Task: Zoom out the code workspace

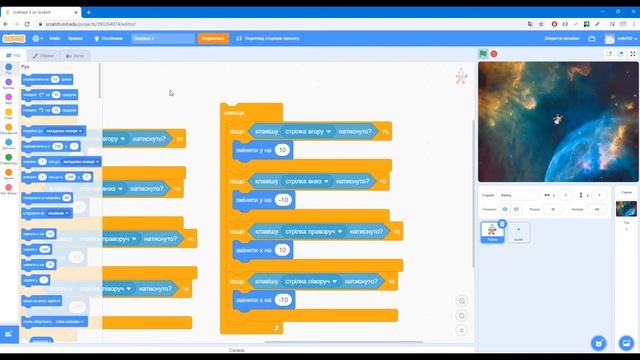Action: point(462,316)
